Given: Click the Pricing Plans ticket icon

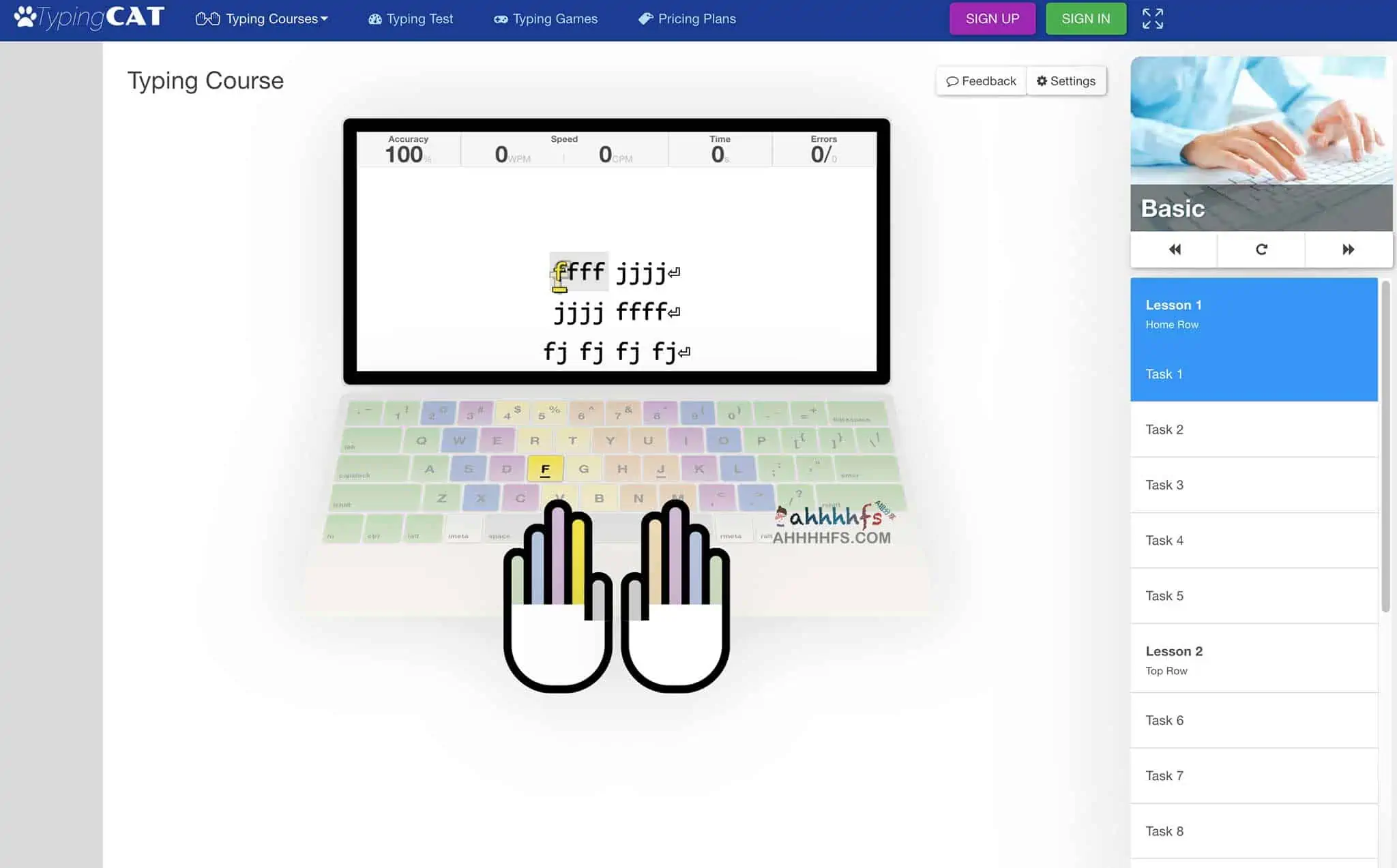Looking at the screenshot, I should [x=644, y=18].
